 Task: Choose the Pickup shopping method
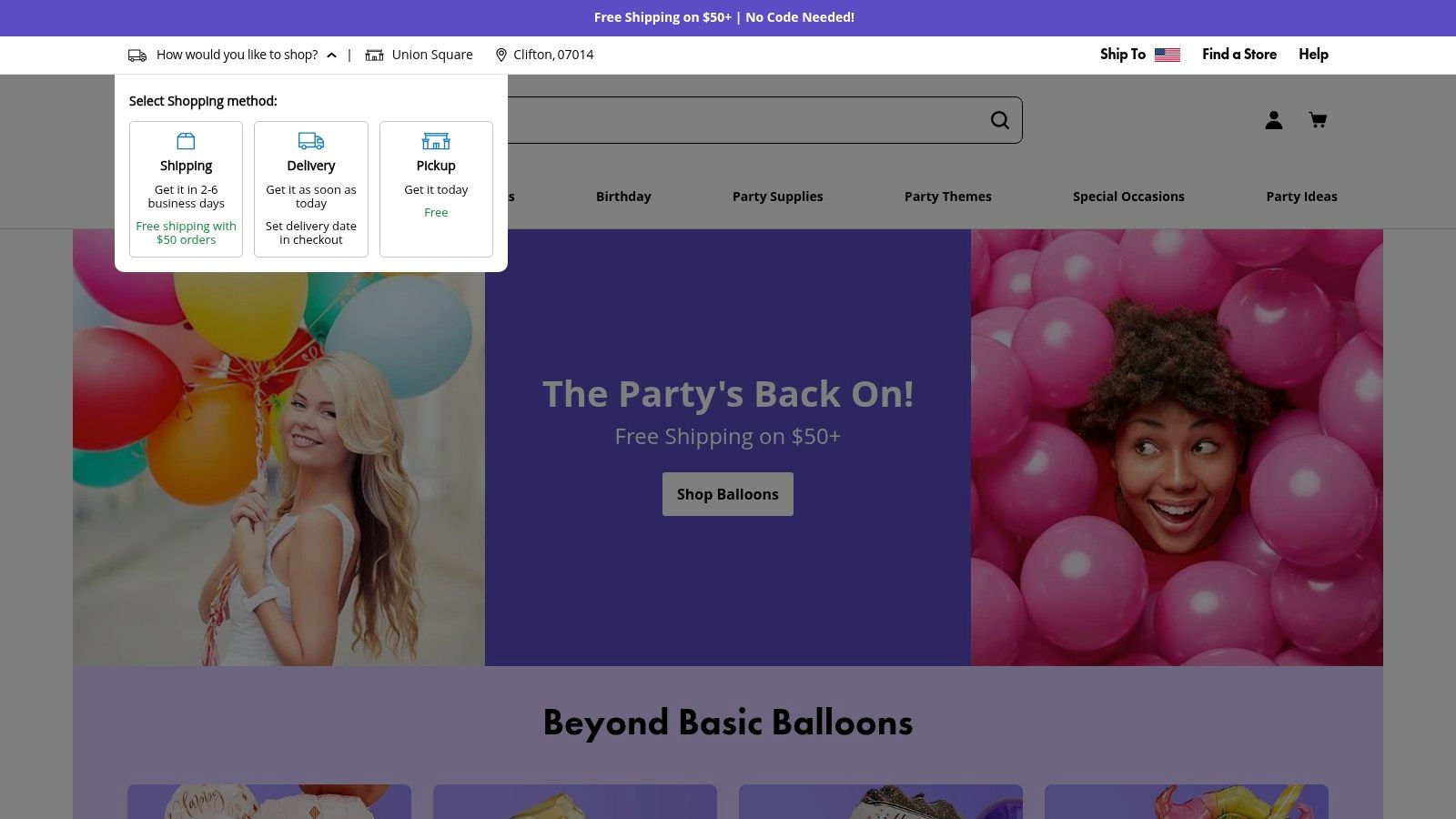pyautogui.click(x=436, y=189)
